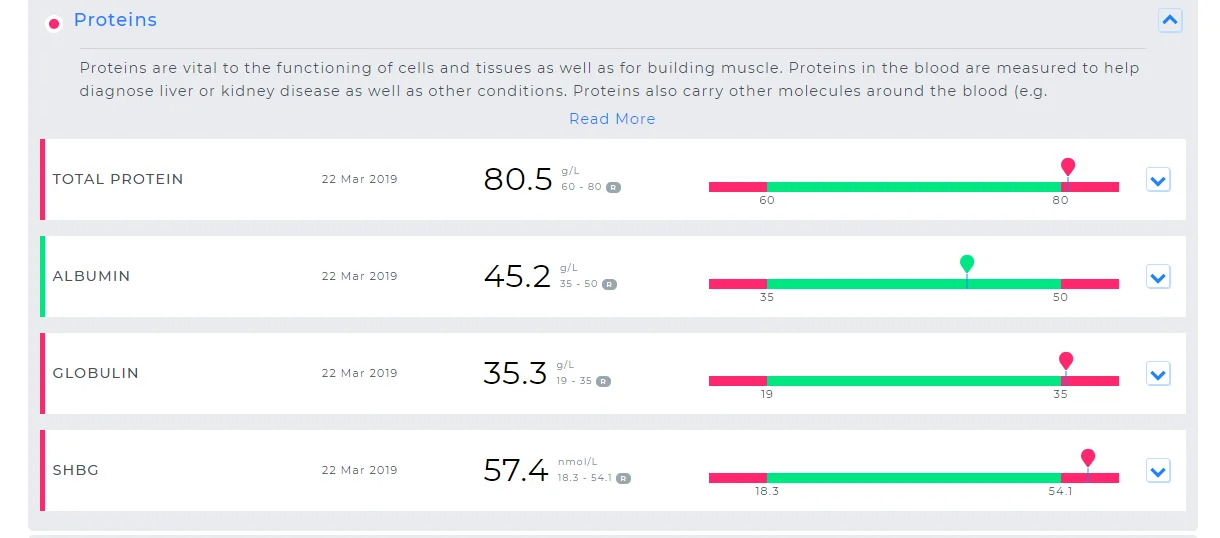Click the Proteins section heading
The height and width of the screenshot is (538, 1220).
115,20
